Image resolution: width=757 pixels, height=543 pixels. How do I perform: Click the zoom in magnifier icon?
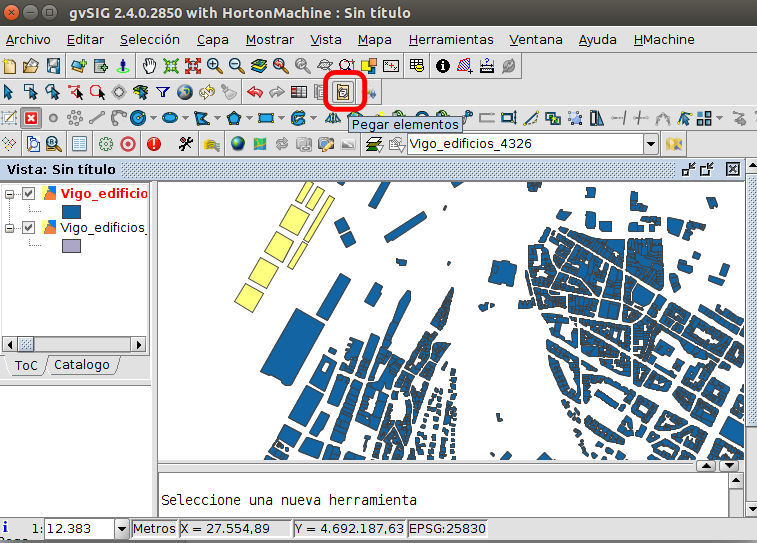click(x=214, y=67)
